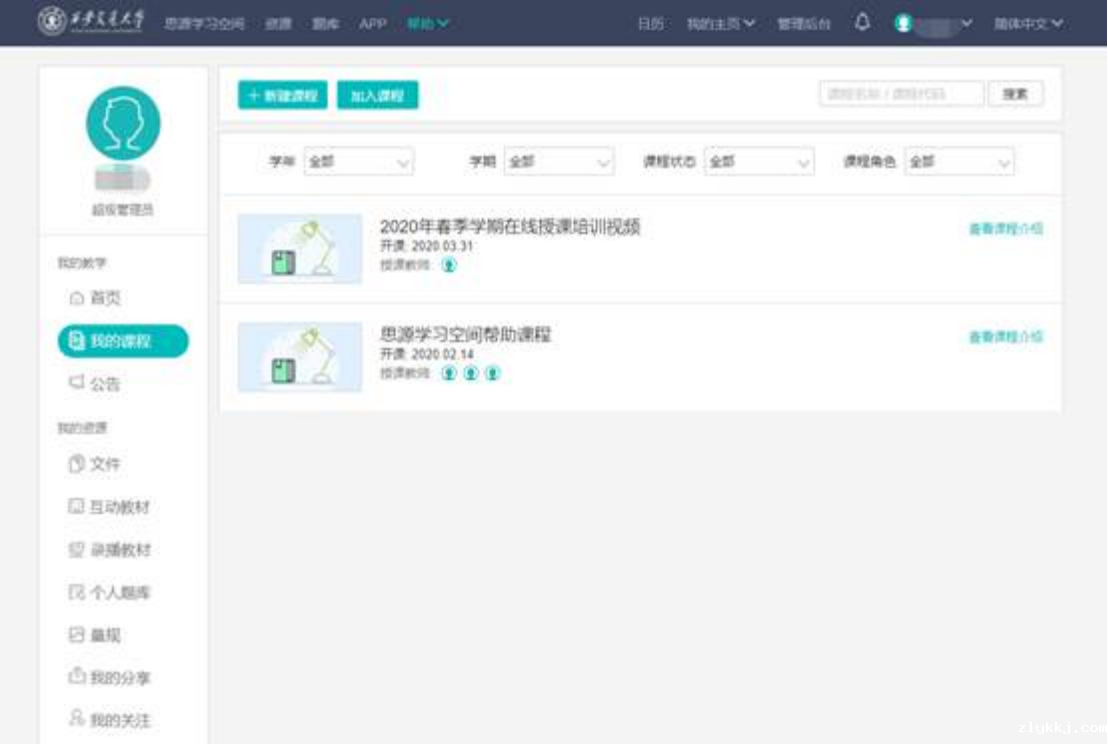Click the 新建课程 button

pos(283,95)
